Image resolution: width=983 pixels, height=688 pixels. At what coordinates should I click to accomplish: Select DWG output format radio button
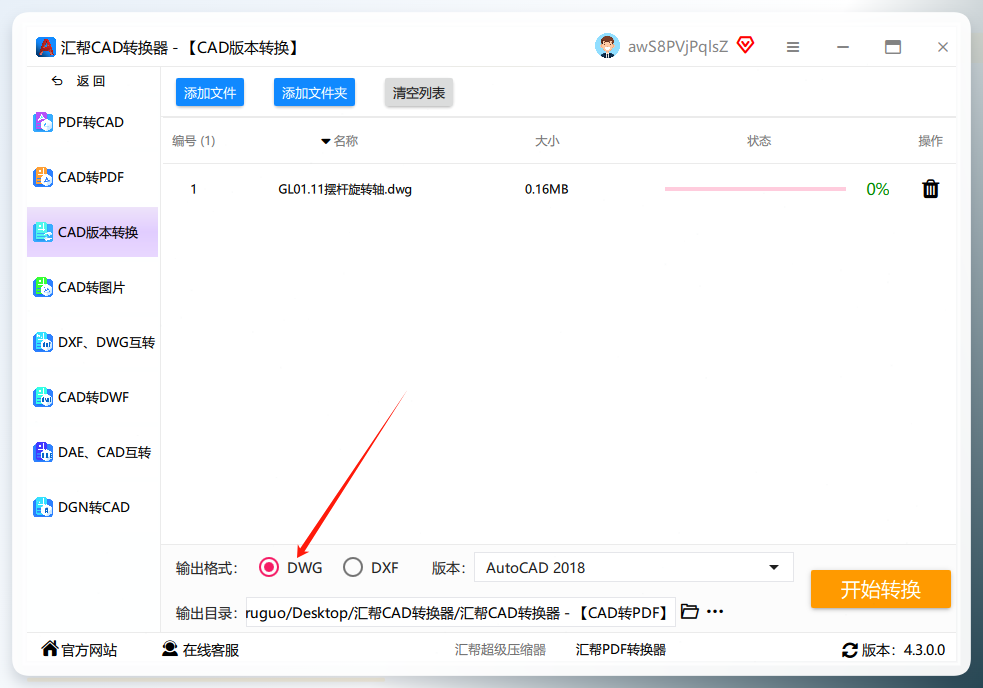click(x=269, y=568)
